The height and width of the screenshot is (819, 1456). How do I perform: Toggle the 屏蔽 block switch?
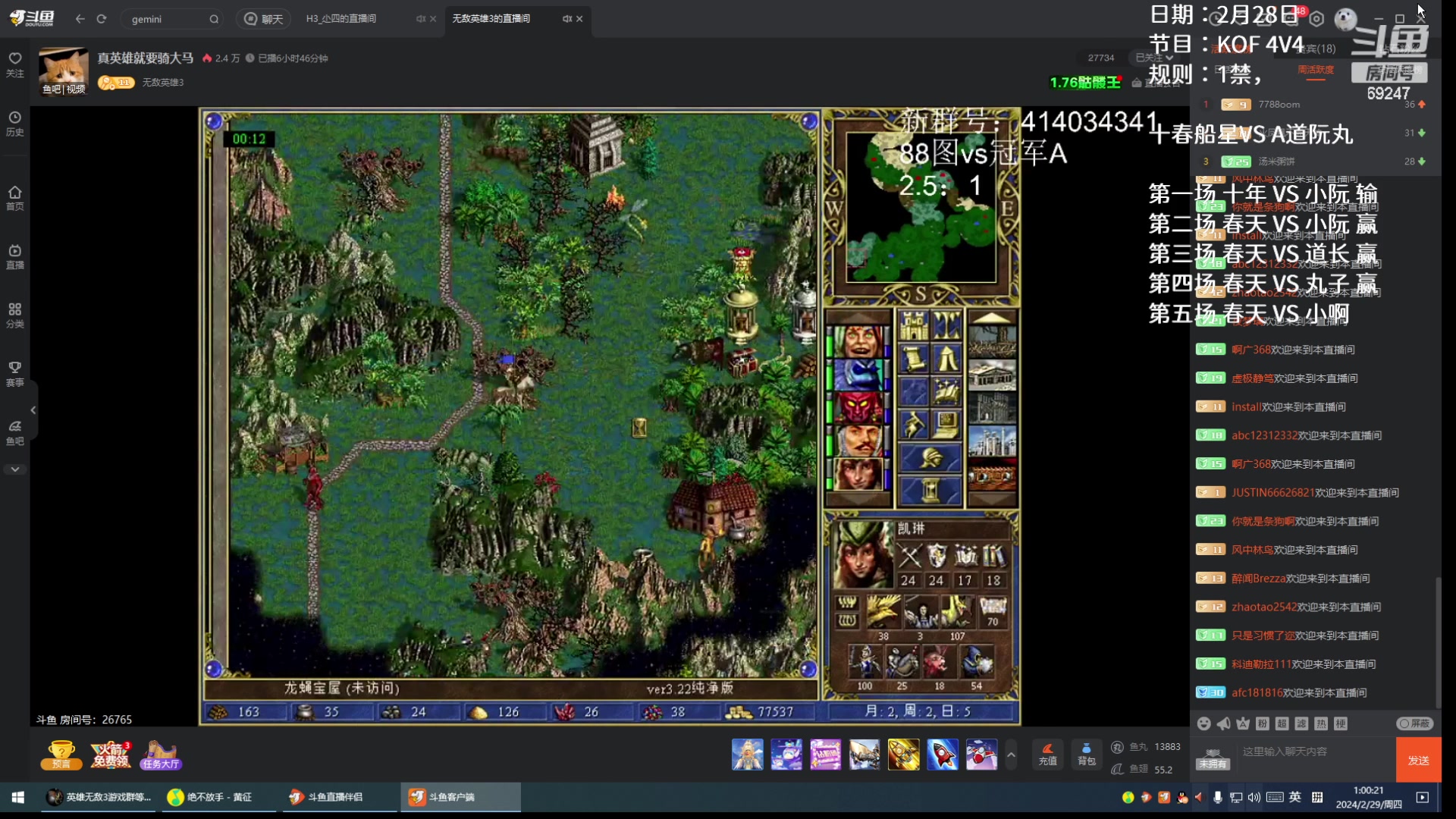coord(1414,723)
